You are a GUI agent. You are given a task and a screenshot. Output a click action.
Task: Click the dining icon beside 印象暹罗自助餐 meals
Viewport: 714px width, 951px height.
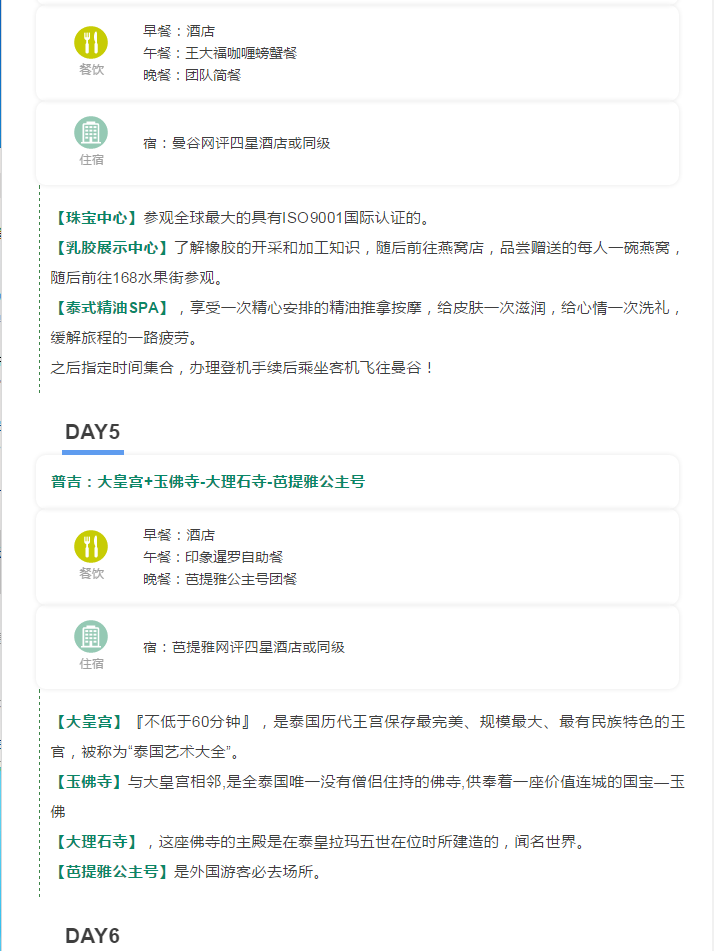click(x=91, y=546)
